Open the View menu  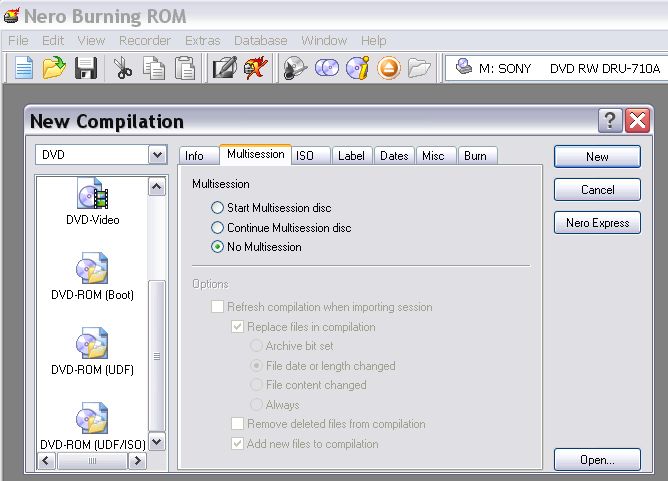(x=91, y=40)
